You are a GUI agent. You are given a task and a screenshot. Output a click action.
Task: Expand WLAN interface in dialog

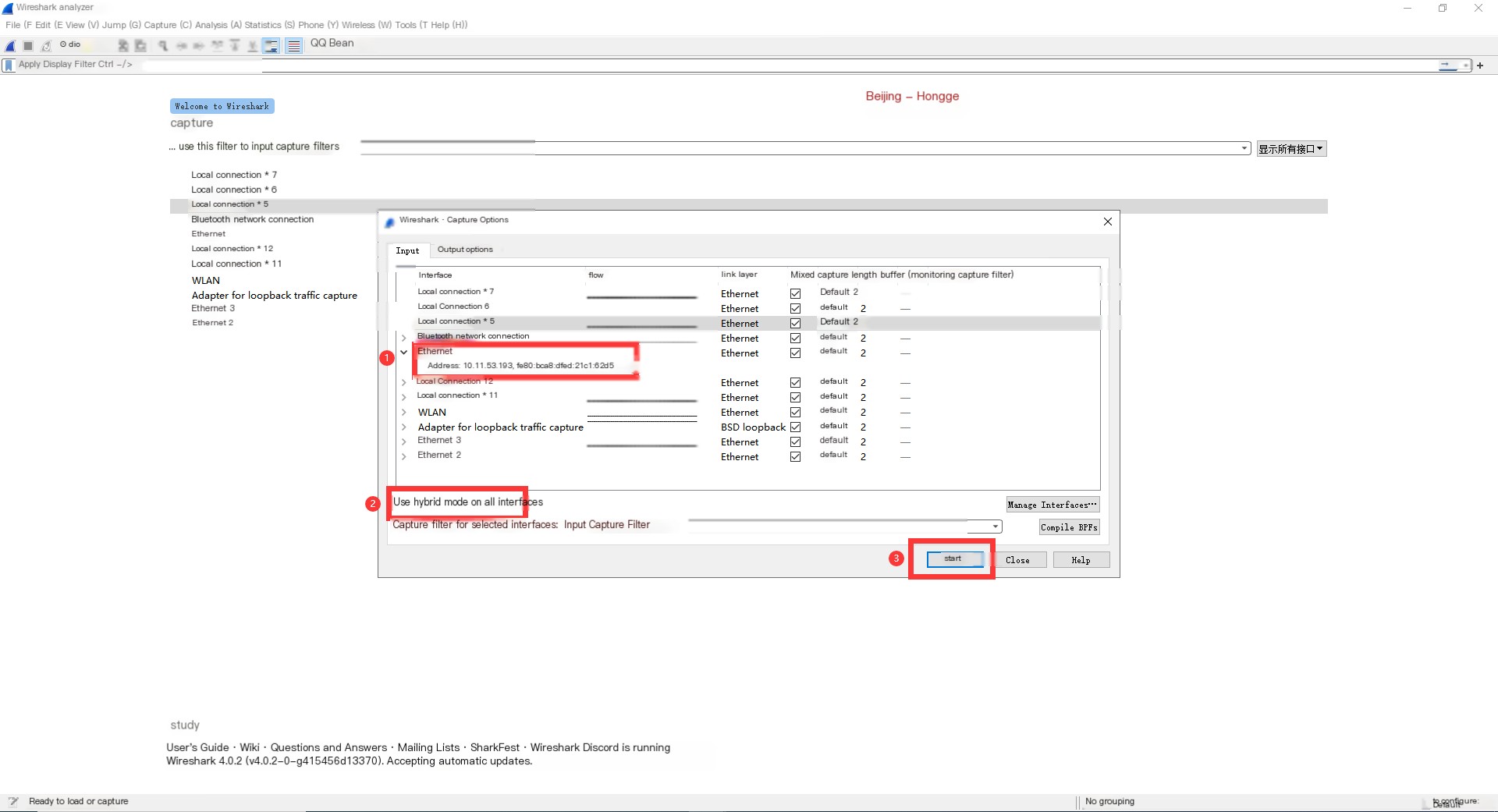[403, 412]
